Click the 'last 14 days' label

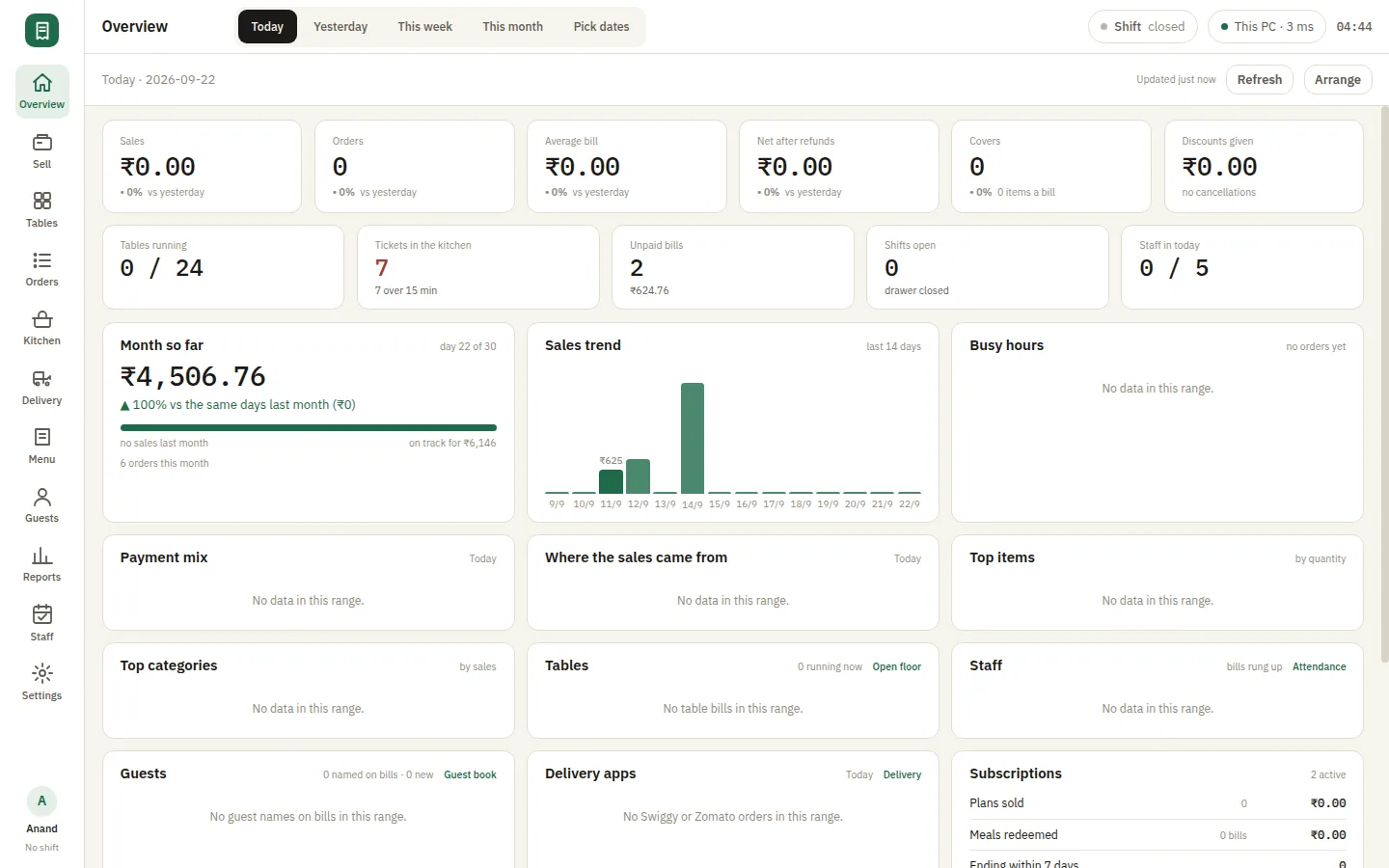(x=893, y=347)
